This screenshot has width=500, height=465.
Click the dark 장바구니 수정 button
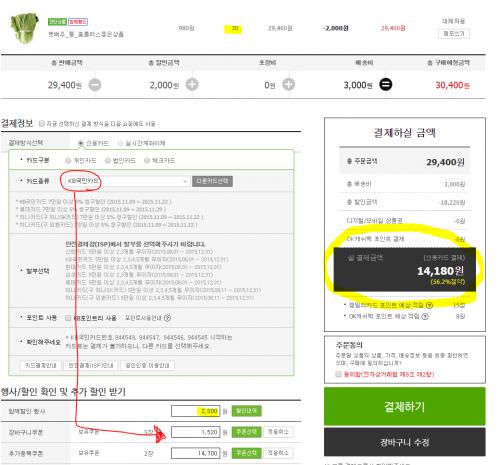[x=405, y=442]
